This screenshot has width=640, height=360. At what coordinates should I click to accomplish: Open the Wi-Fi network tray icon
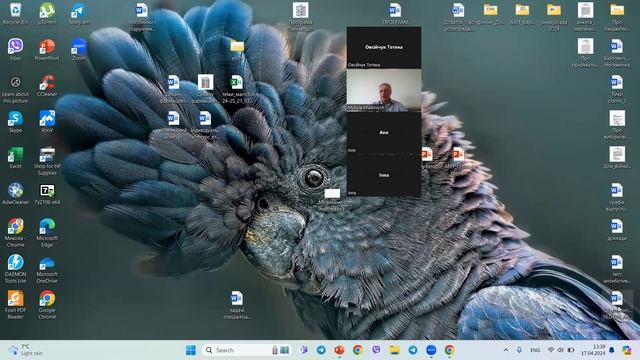(x=551, y=350)
